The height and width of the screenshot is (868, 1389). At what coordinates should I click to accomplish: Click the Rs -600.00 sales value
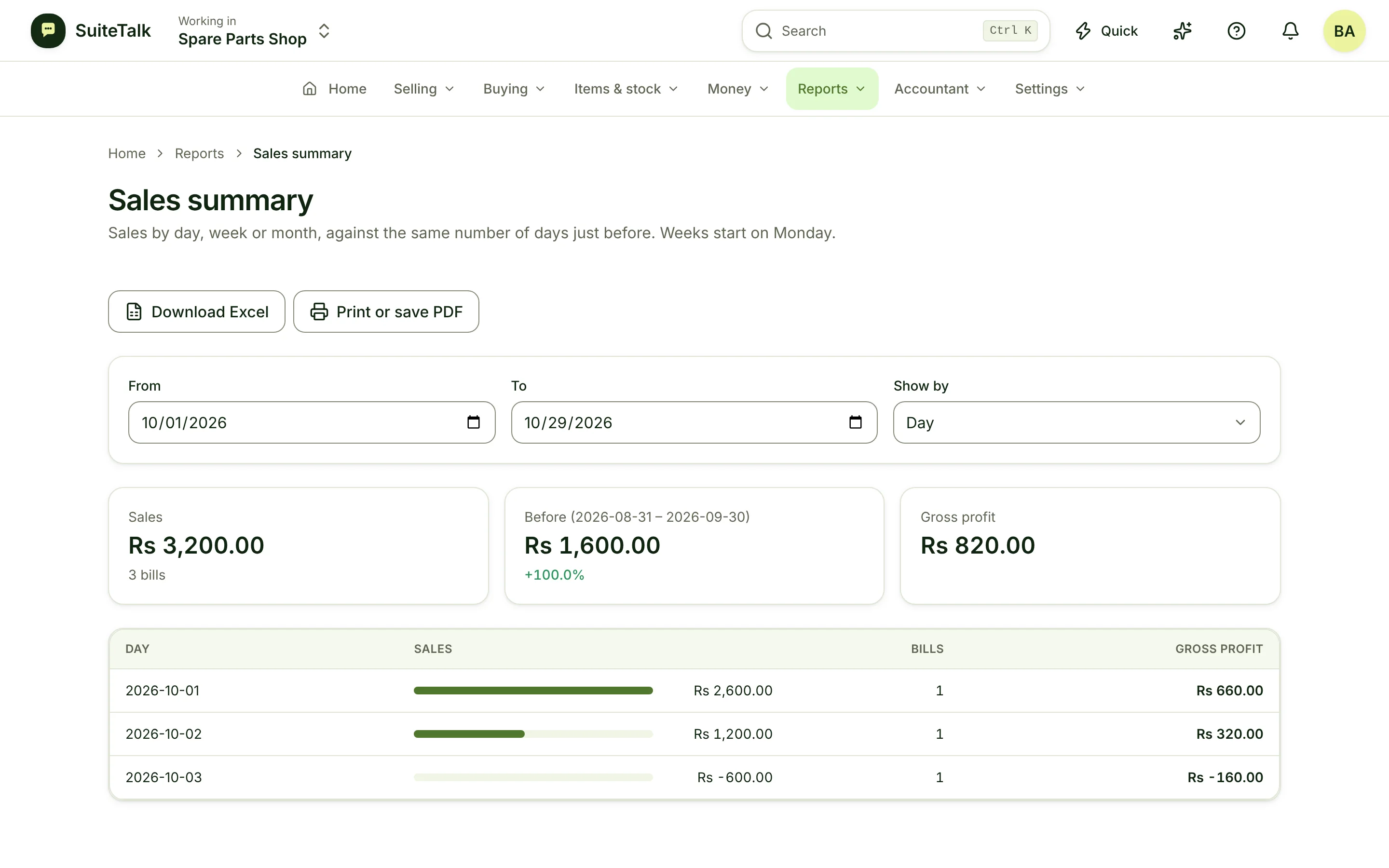735,777
